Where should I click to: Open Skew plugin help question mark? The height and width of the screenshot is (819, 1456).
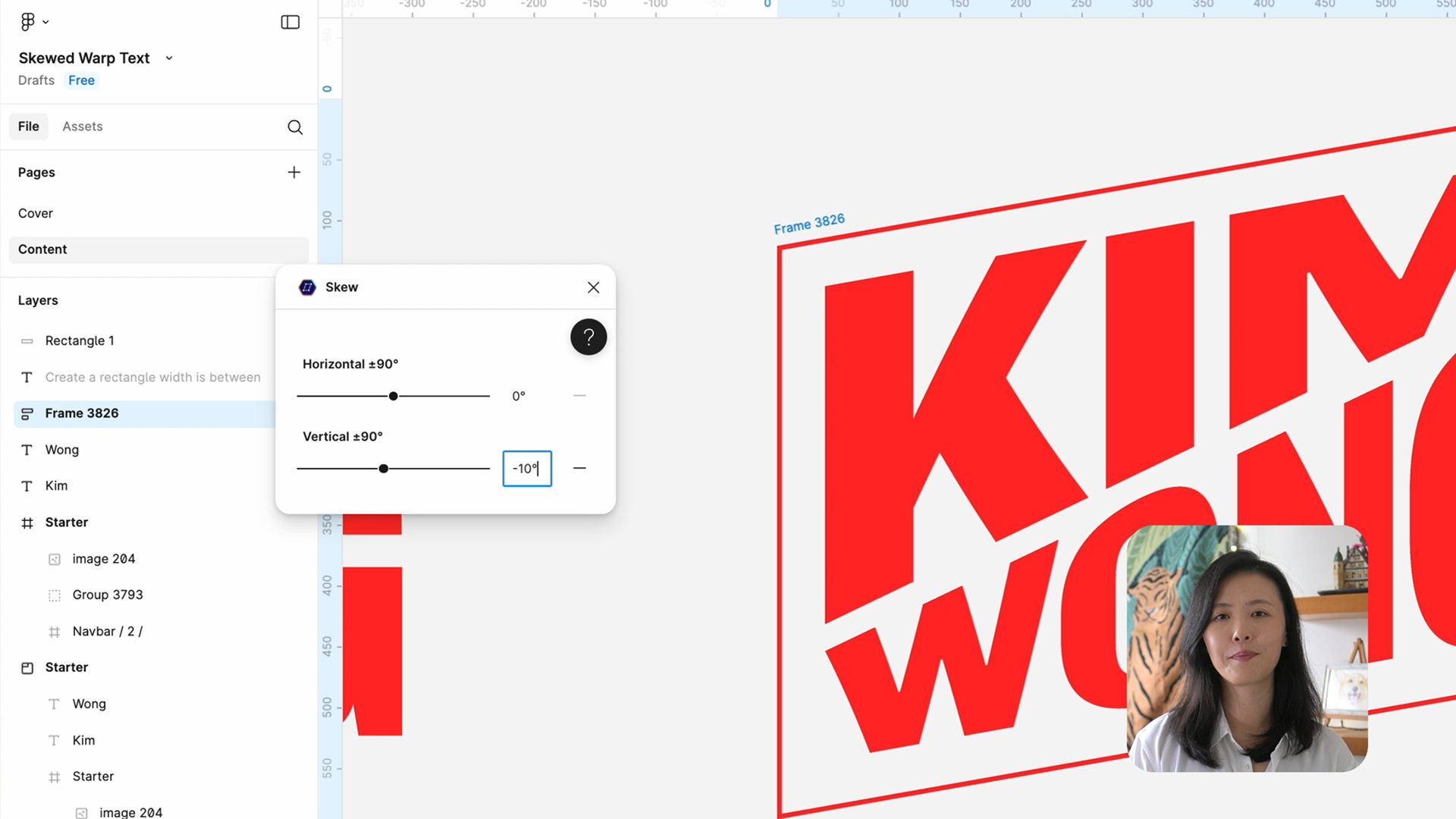[x=588, y=337]
